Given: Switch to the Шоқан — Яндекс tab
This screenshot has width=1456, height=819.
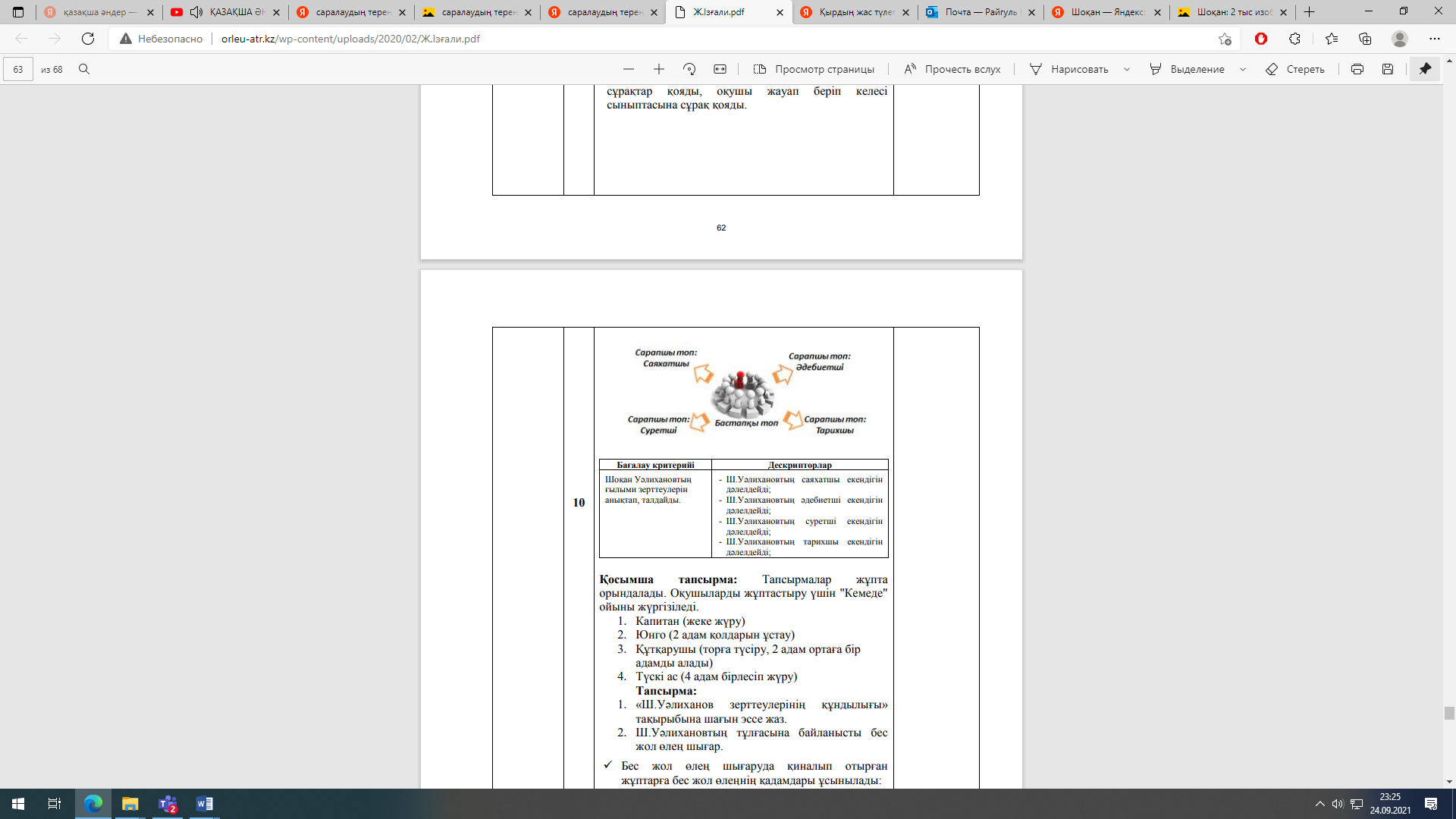Looking at the screenshot, I should click(x=1106, y=12).
